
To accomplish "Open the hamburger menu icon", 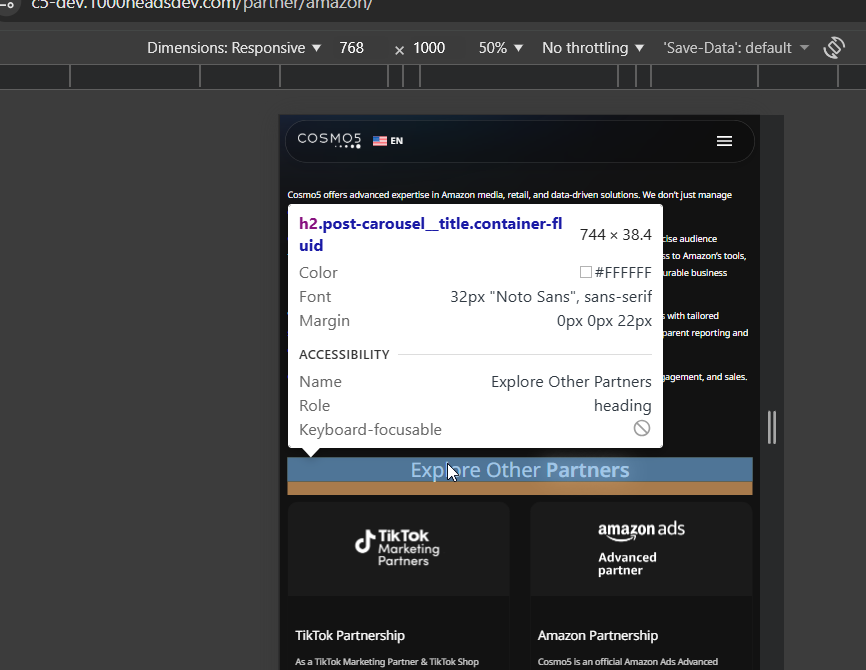I will click(x=724, y=141).
